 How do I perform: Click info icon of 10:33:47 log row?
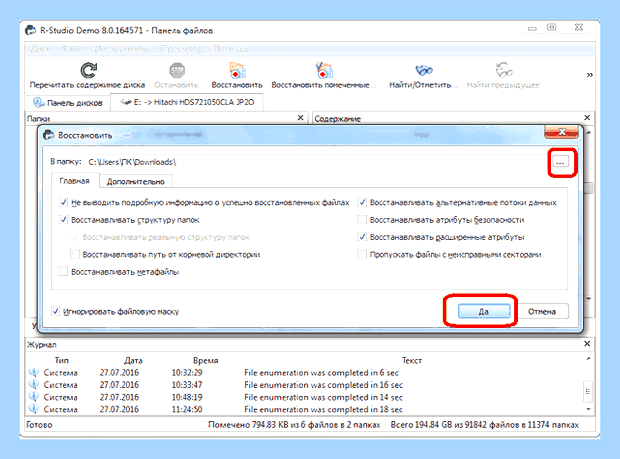(34, 385)
